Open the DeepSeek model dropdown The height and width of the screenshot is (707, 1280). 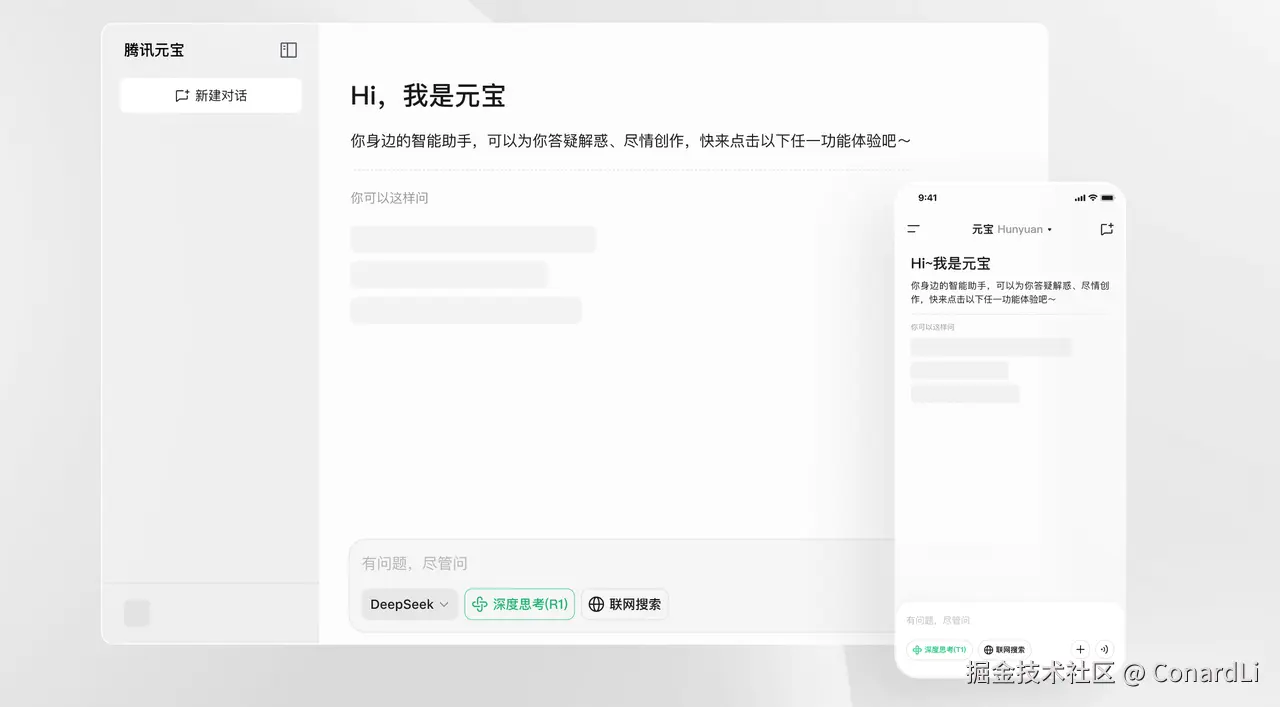409,604
